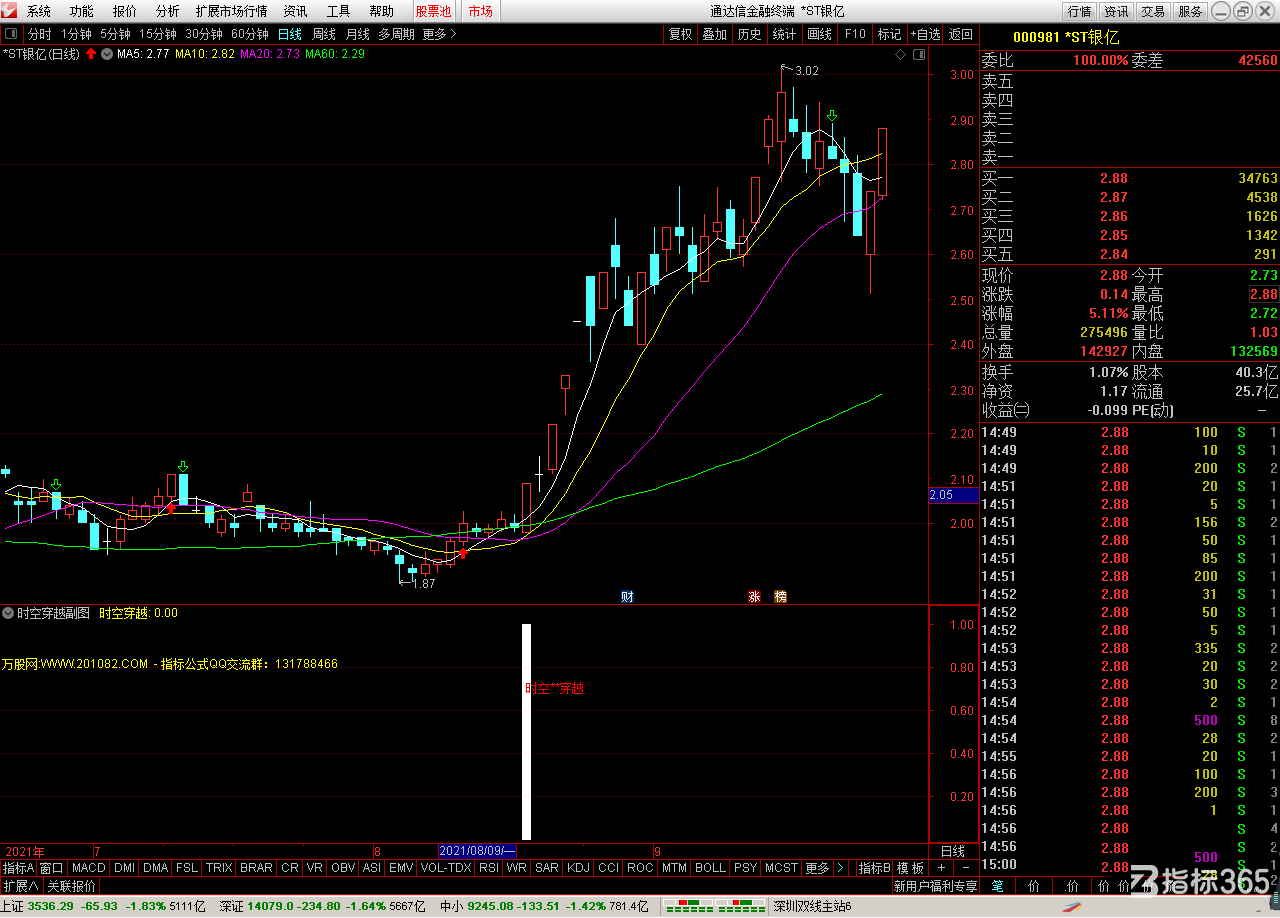Click 返回 to go back
The image size is (1280, 918).
pos(961,34)
